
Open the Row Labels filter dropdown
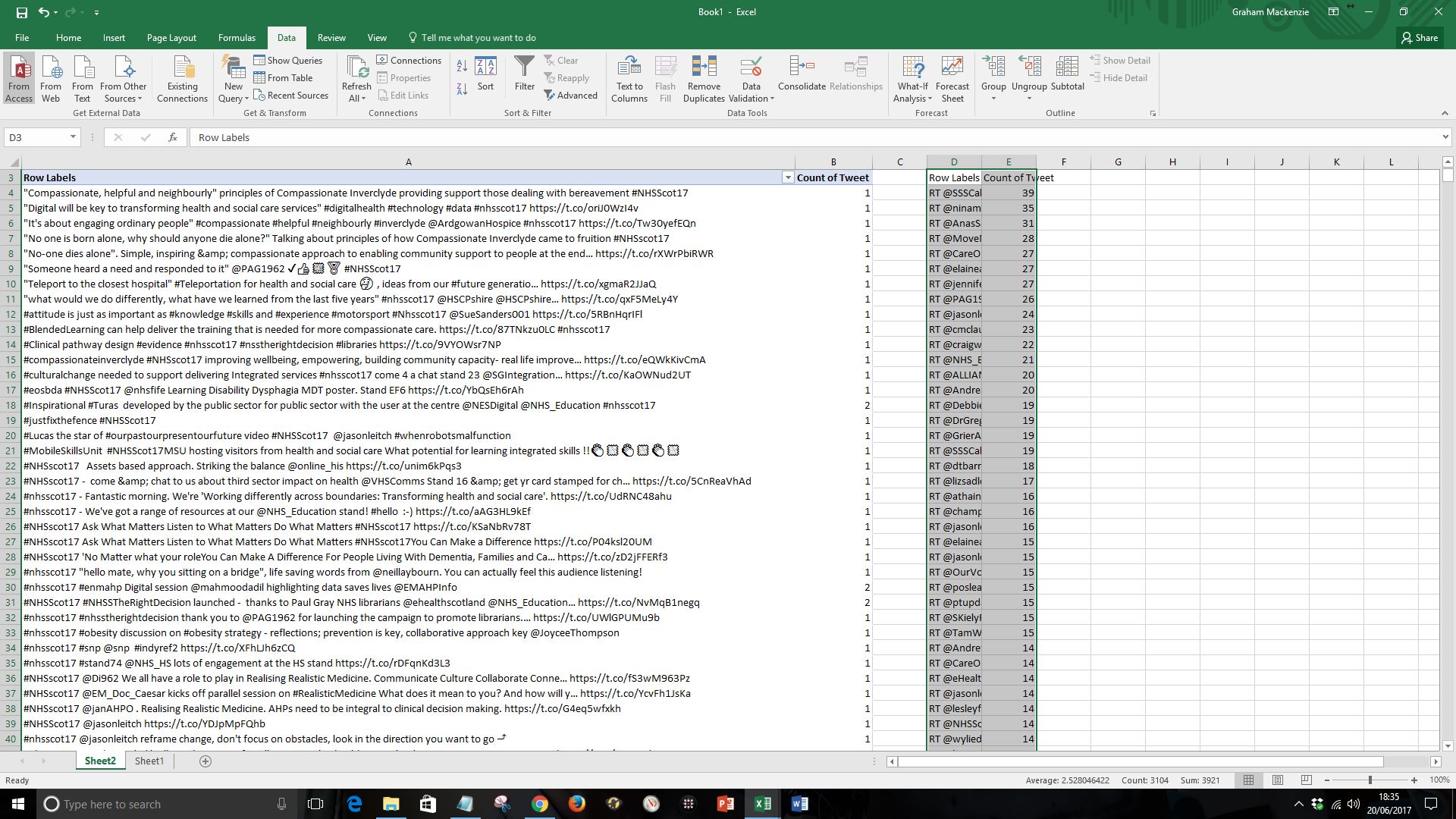click(x=787, y=177)
